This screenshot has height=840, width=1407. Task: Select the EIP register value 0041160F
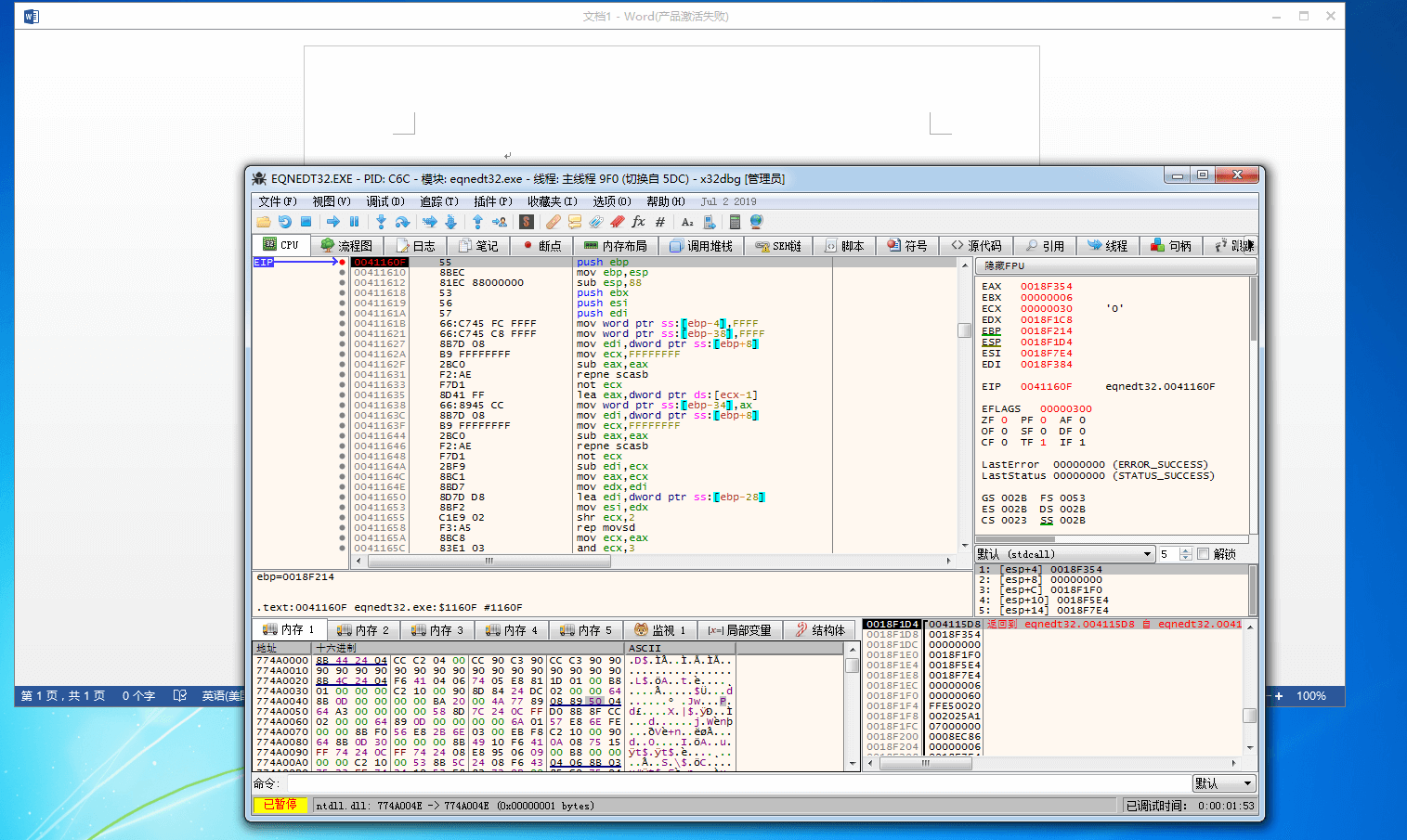[x=1047, y=387]
